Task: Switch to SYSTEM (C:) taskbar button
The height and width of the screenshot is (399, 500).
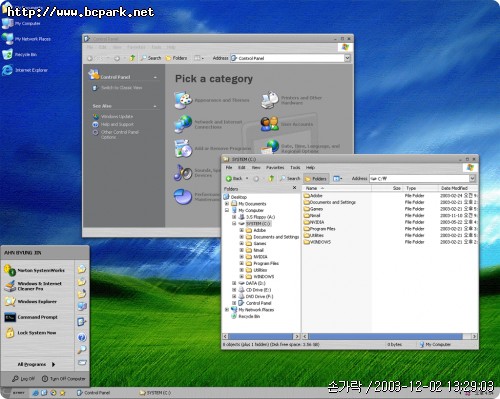Action: click(x=155, y=393)
